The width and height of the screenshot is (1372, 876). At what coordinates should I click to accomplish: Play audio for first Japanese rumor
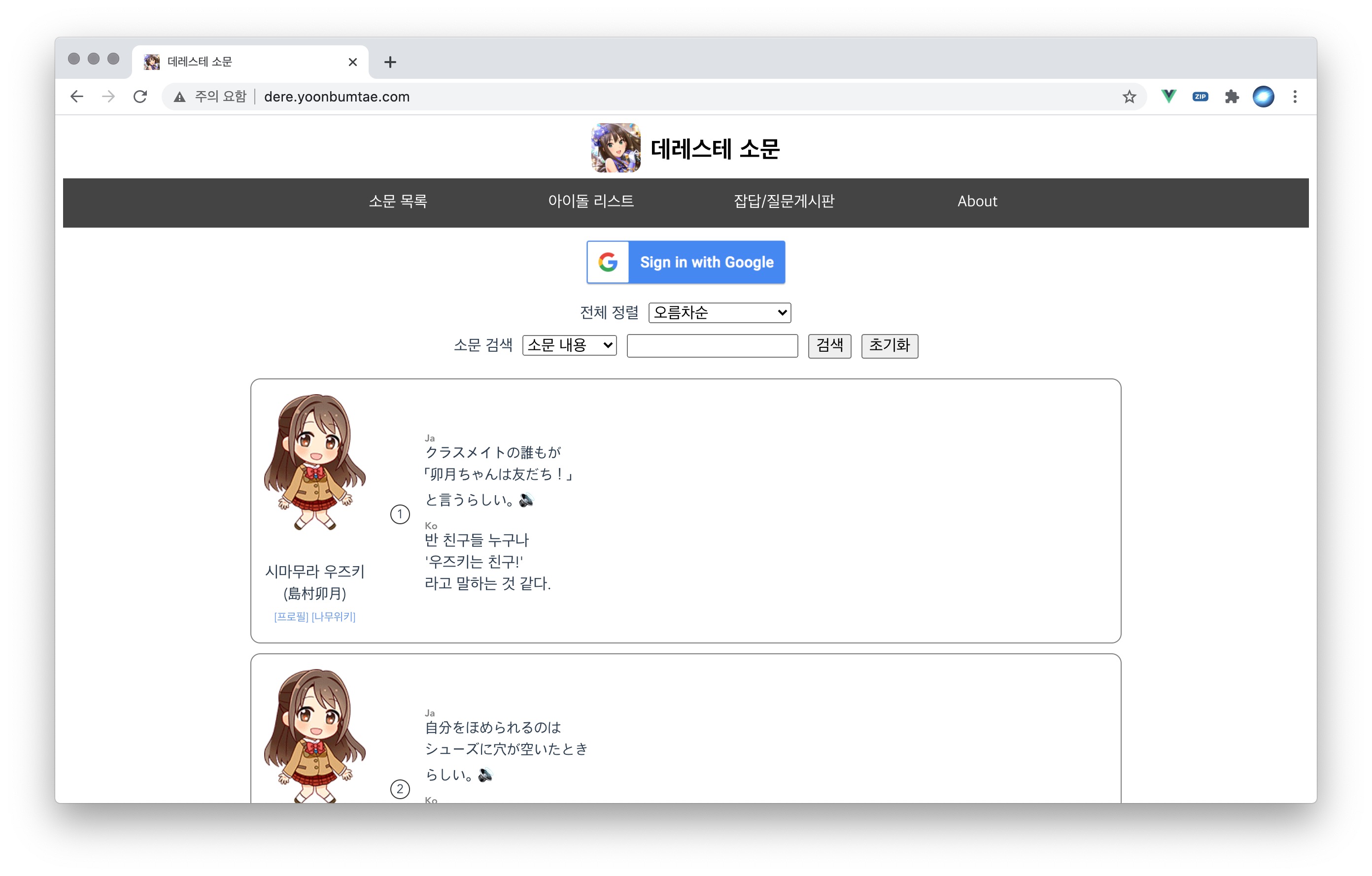526,500
